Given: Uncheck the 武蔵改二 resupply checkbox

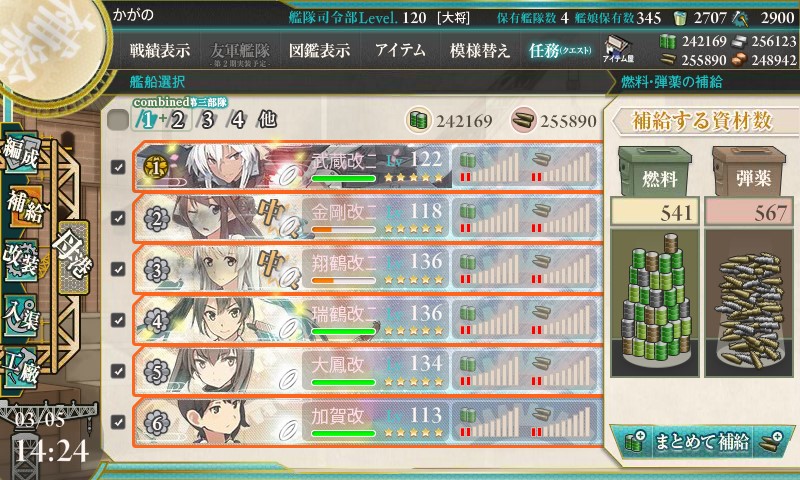Looking at the screenshot, I should (118, 167).
